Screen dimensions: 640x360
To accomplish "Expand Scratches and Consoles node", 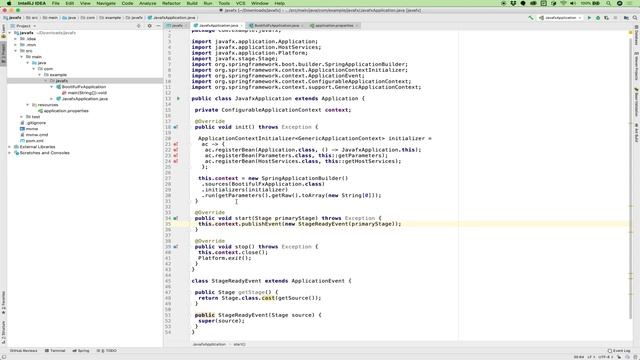I will (x=10, y=153).
